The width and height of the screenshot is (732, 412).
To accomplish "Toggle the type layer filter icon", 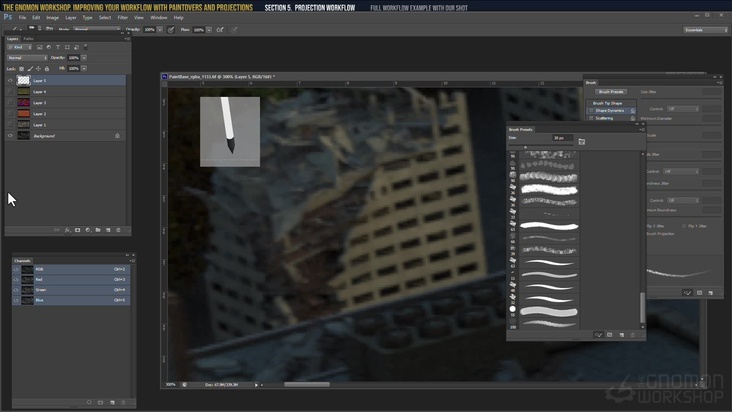I will coord(58,47).
